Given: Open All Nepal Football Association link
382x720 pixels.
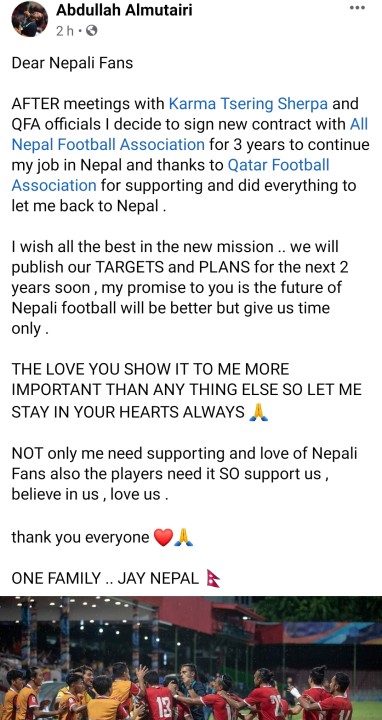Looking at the screenshot, I should point(191,134).
